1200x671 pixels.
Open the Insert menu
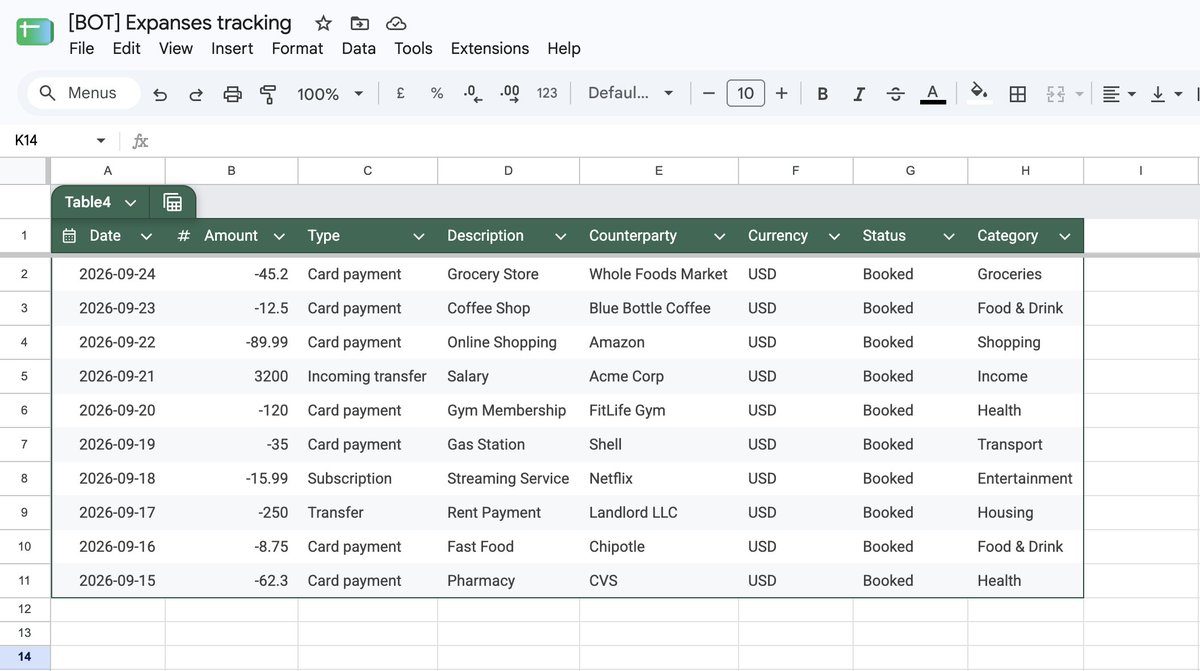coord(232,48)
